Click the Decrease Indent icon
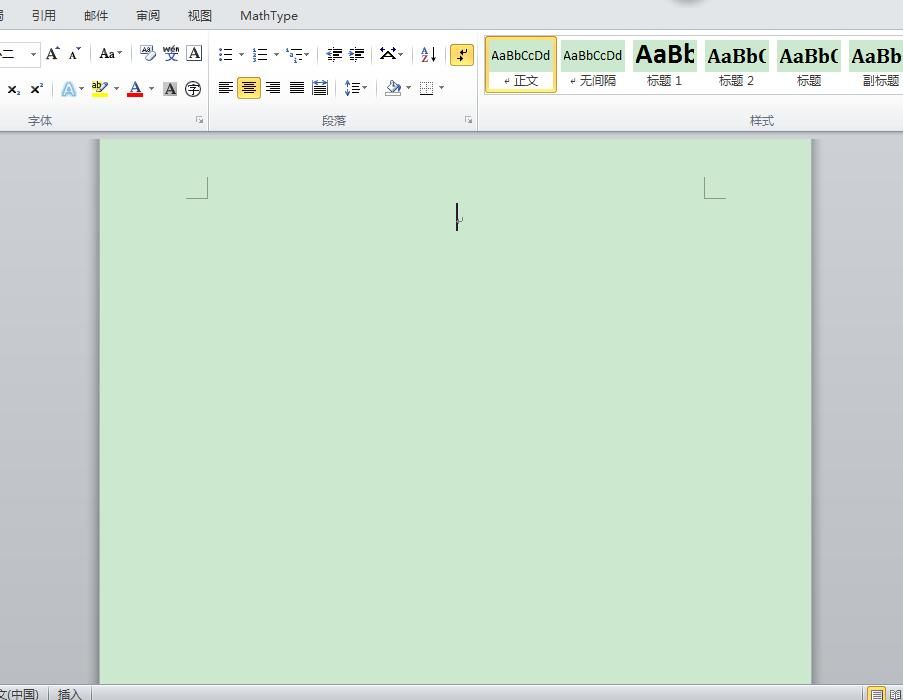 tap(333, 55)
